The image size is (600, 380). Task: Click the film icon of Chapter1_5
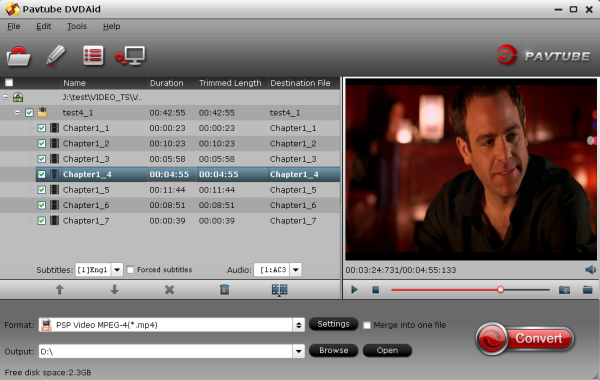point(55,190)
